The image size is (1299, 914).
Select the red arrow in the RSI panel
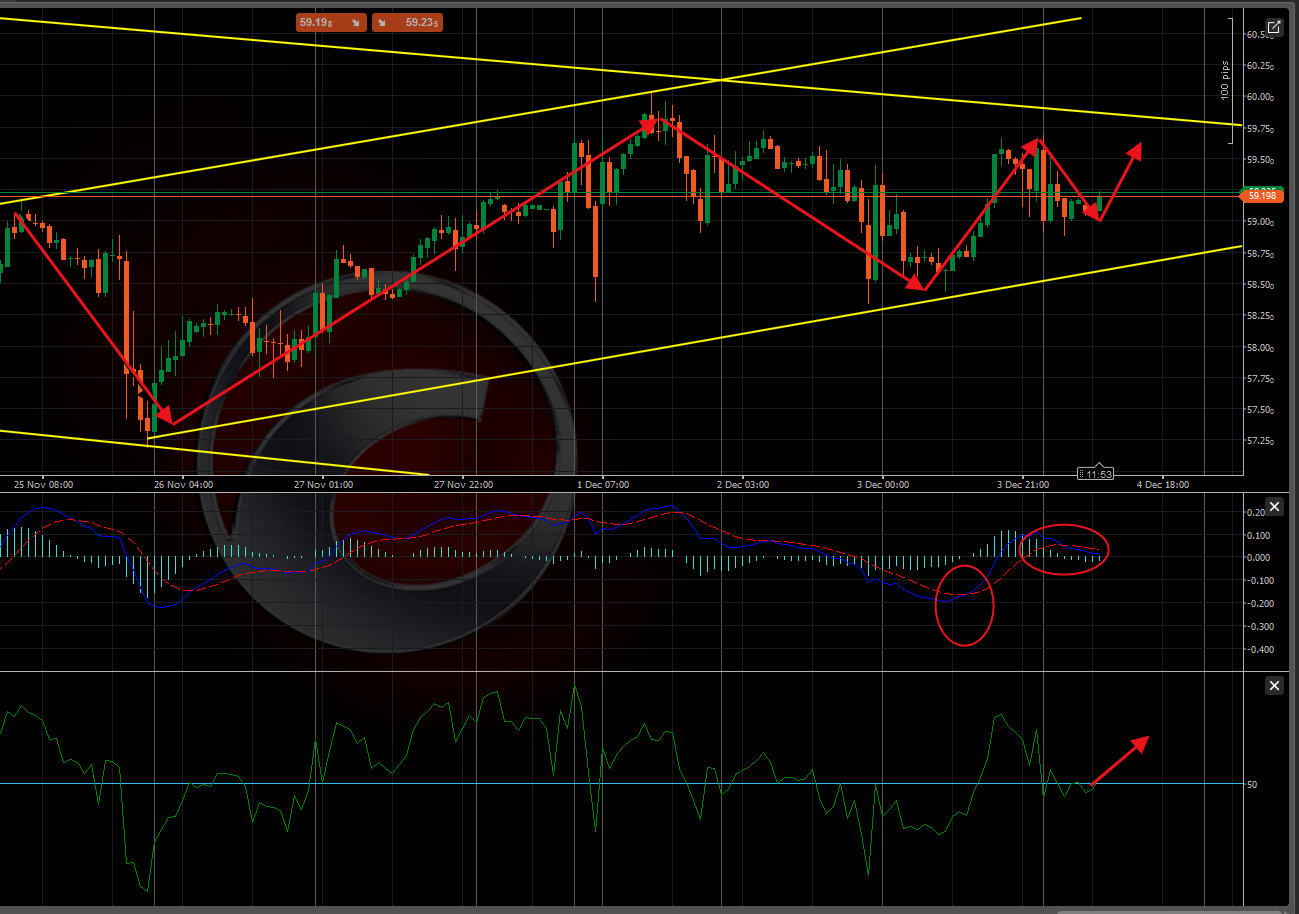click(x=1120, y=761)
